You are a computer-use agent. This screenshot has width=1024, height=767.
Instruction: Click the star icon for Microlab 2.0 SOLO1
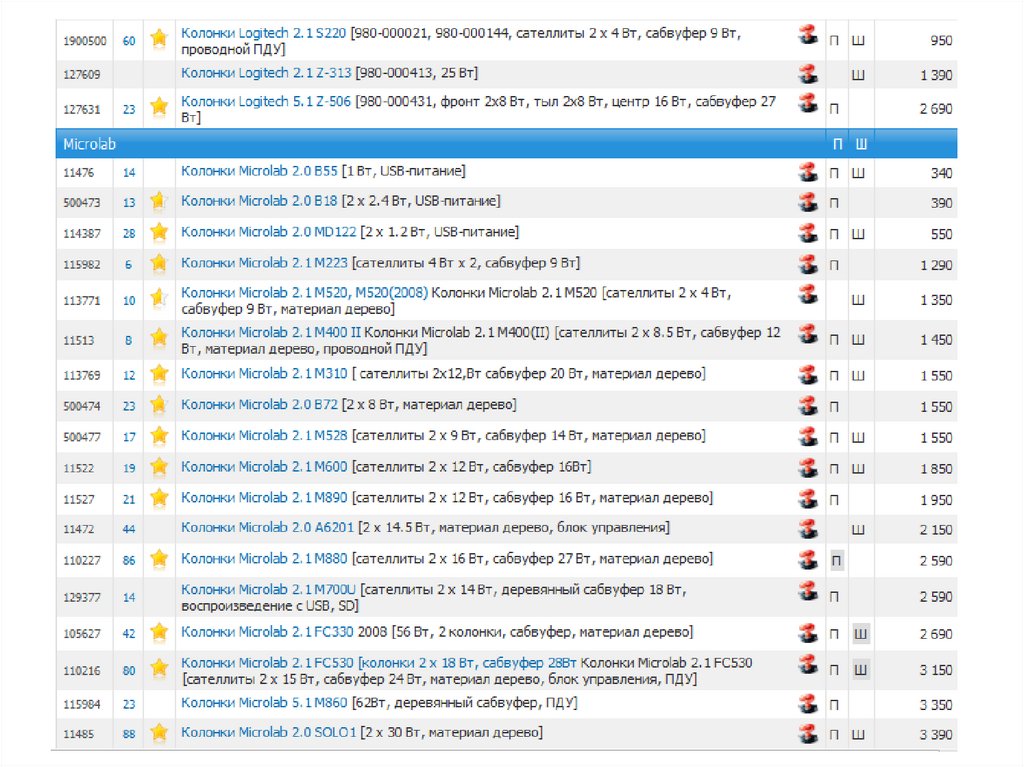pos(159,733)
